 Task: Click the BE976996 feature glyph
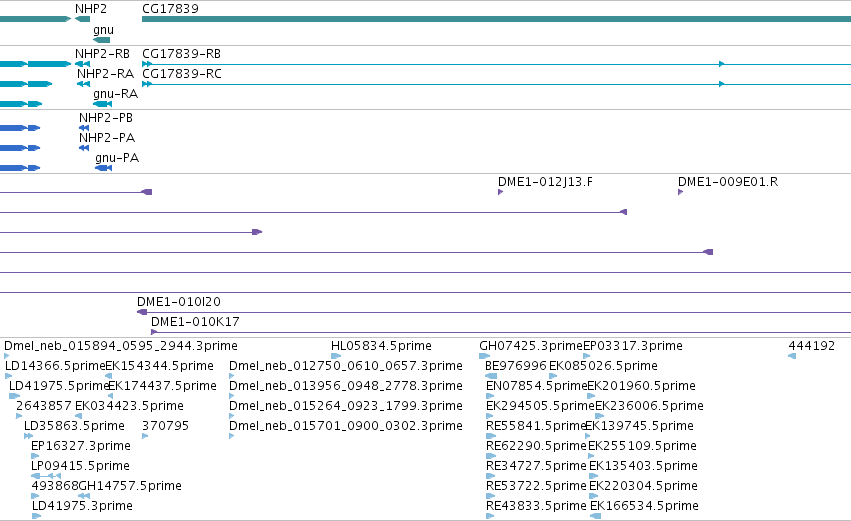point(491,376)
